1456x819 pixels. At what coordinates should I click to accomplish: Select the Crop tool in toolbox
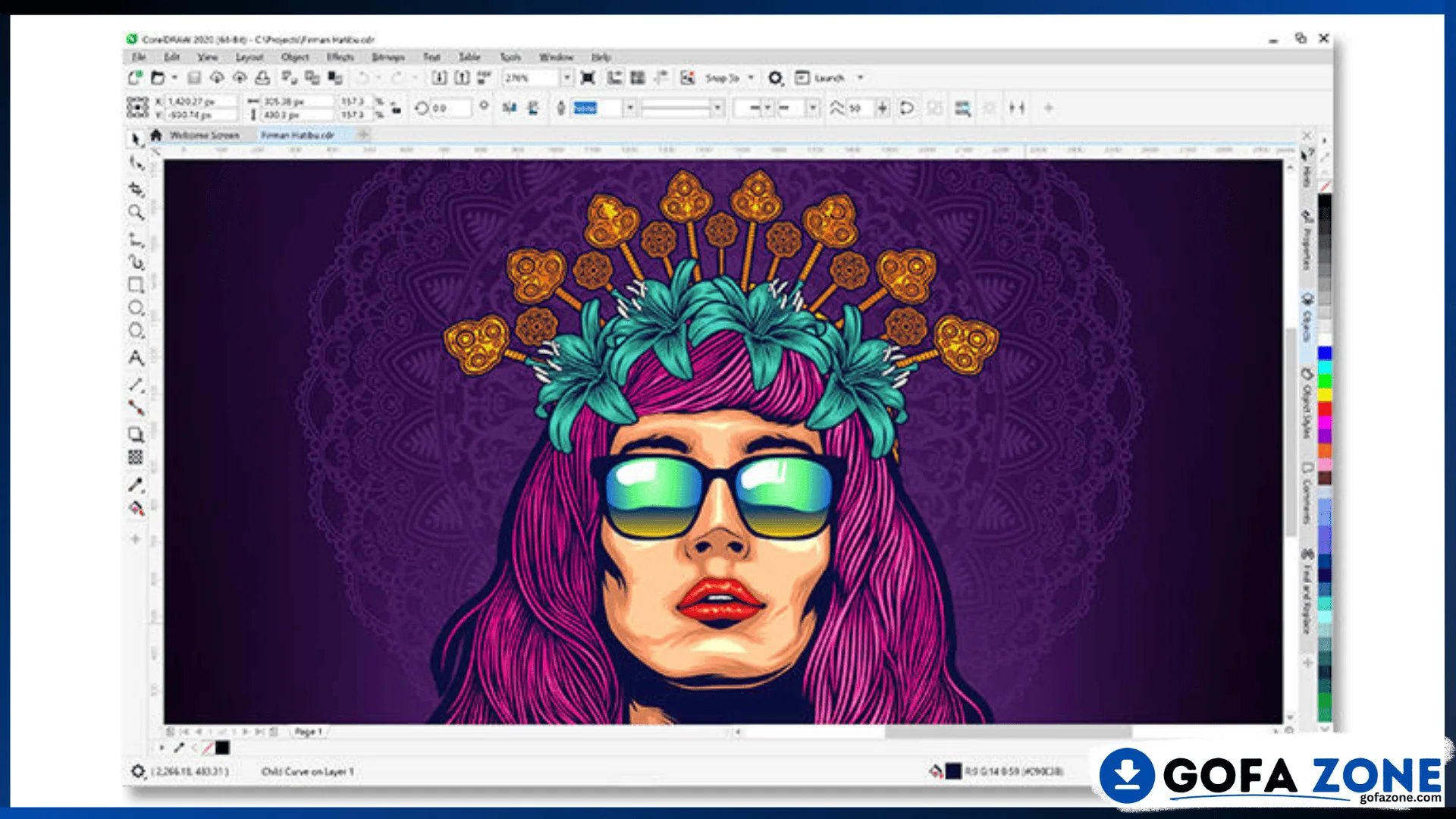tap(136, 188)
